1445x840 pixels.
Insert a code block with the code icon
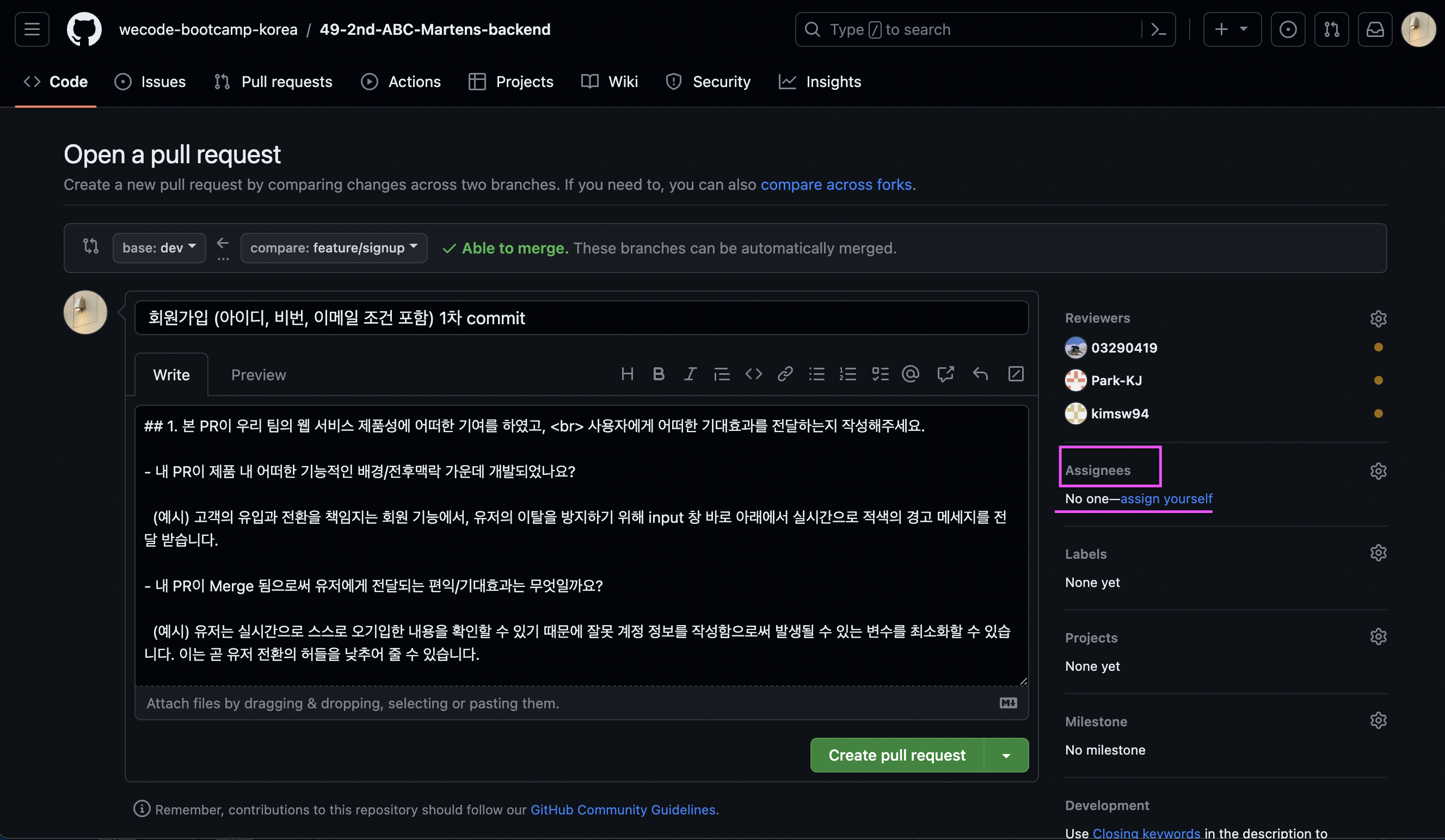(753, 374)
